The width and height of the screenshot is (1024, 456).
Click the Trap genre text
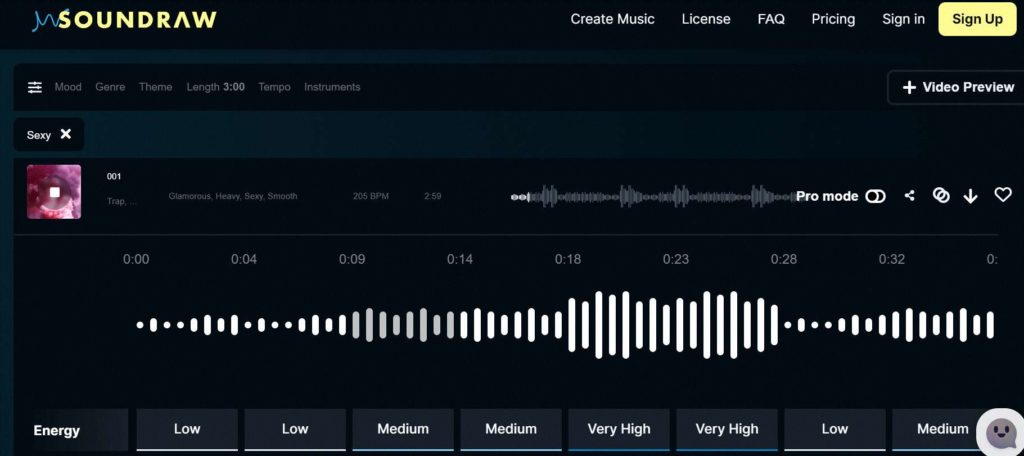122,201
